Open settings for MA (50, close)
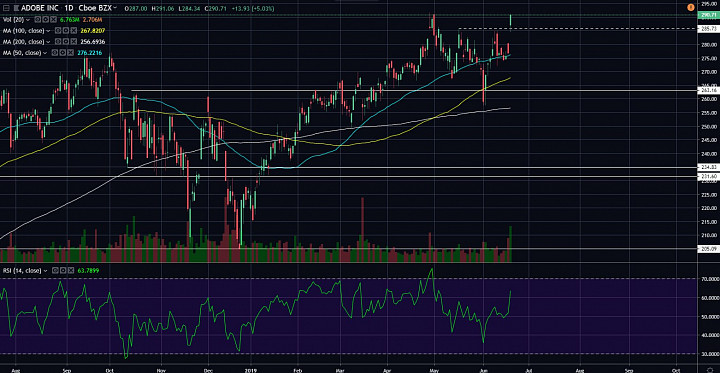 click(x=62, y=53)
